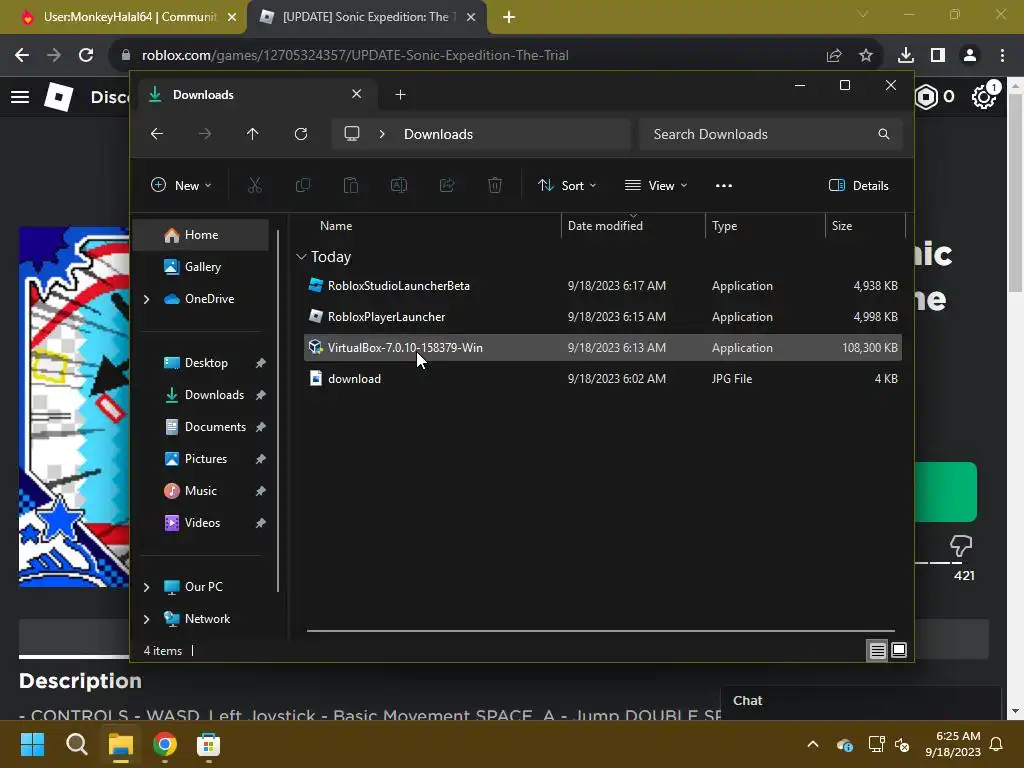This screenshot has height=768, width=1024.
Task: Toggle the Details pane
Action: point(859,185)
